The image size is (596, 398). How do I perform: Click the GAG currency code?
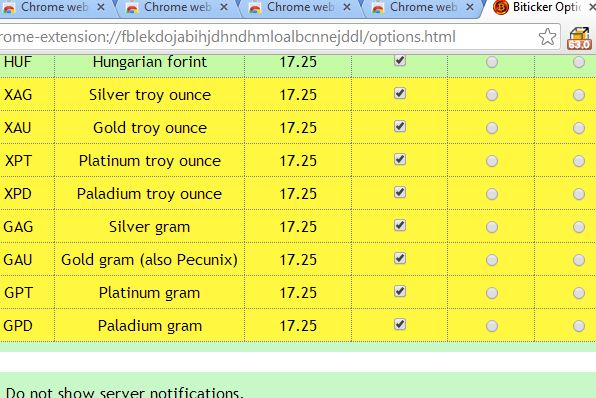click(18, 227)
